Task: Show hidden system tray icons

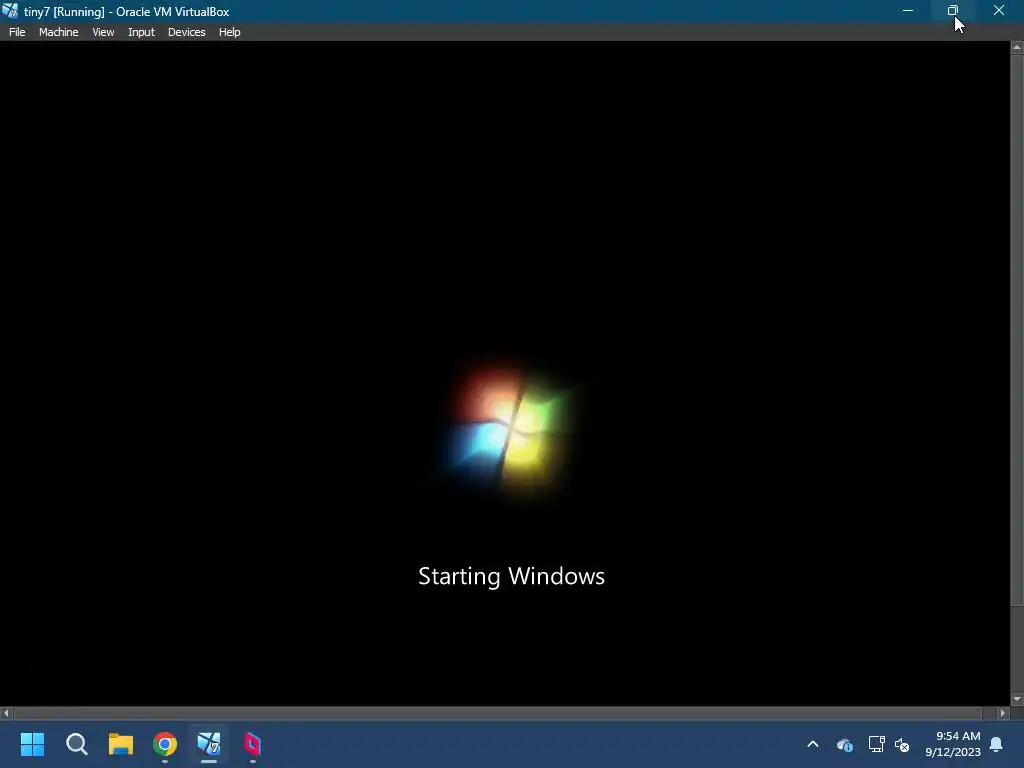Action: (x=813, y=744)
